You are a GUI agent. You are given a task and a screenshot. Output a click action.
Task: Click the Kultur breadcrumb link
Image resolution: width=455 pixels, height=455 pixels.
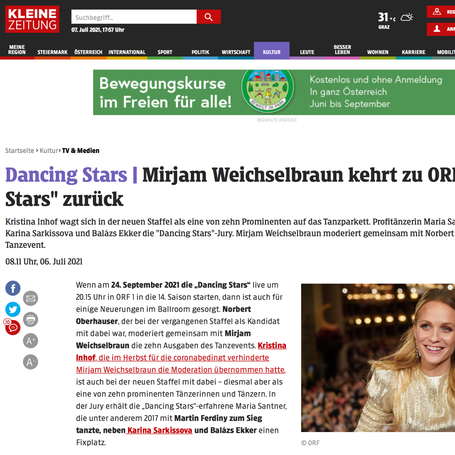tap(49, 151)
